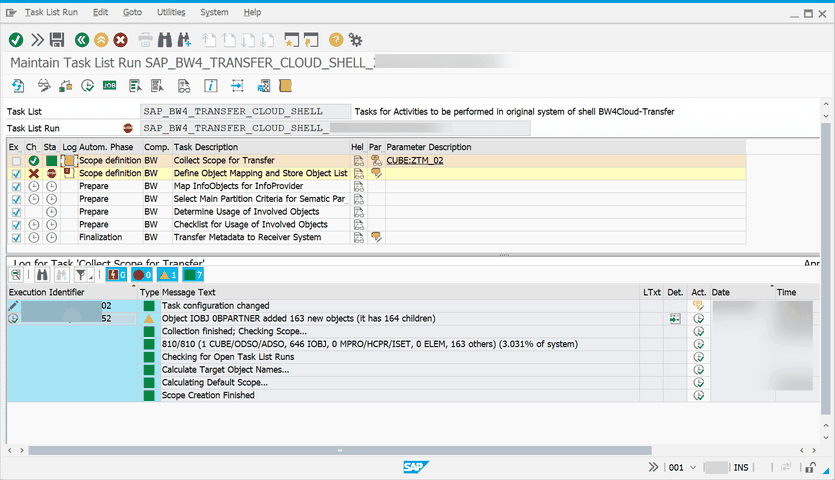Click the Display/Change glasses-pencil icon

(44, 86)
